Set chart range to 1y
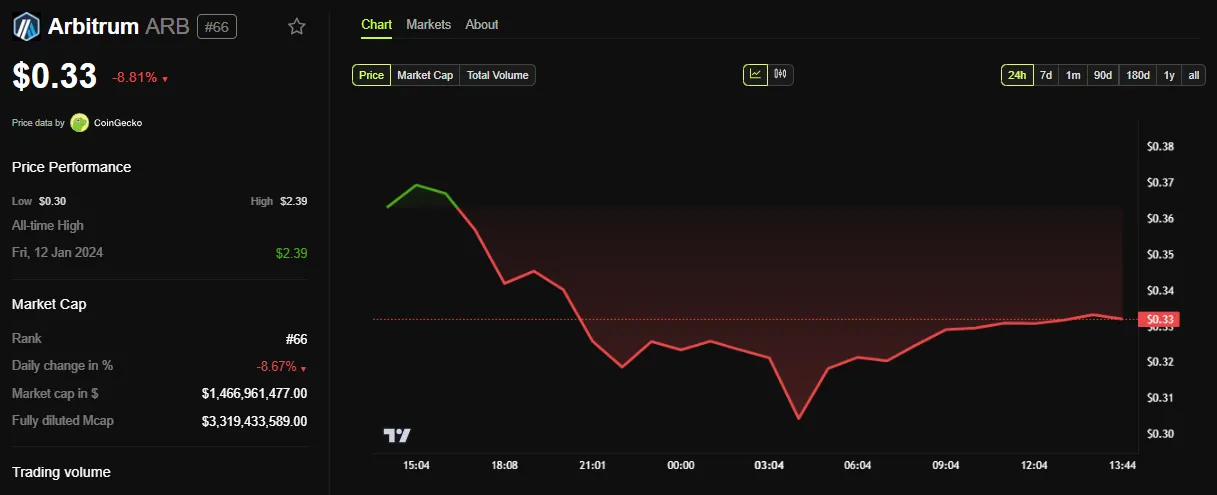1217x495 pixels. pos(1169,75)
